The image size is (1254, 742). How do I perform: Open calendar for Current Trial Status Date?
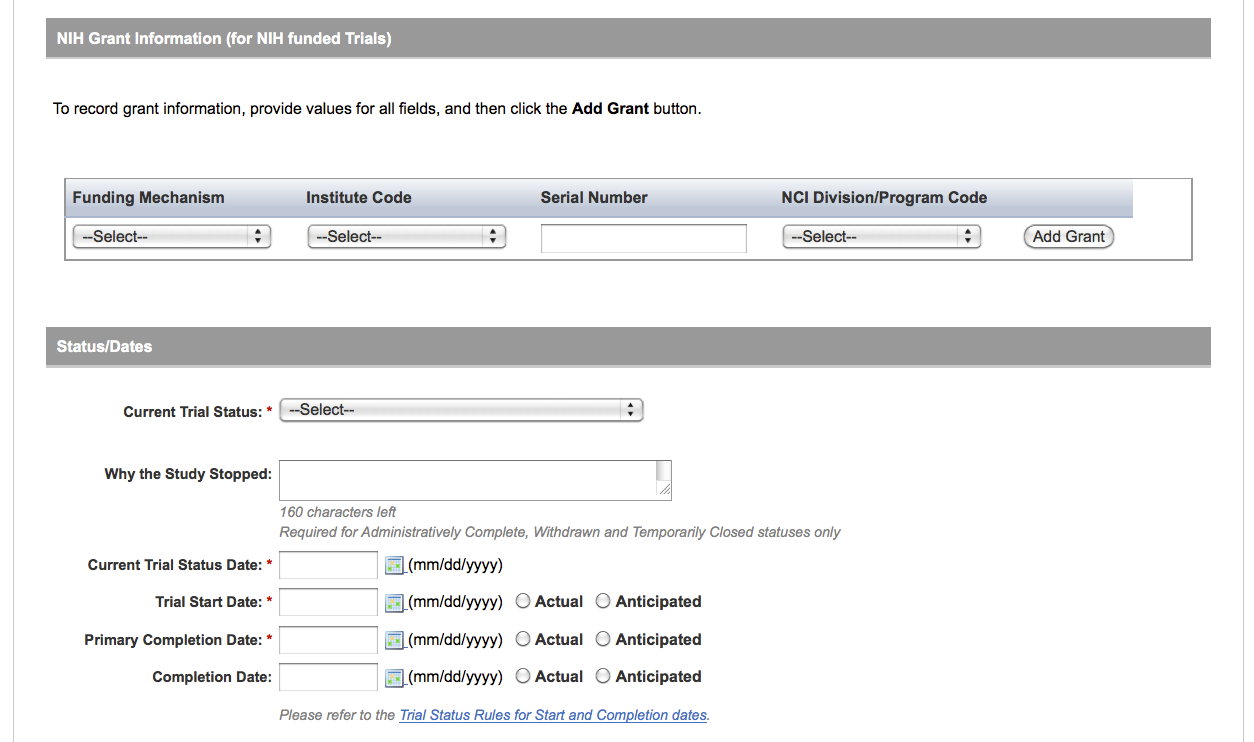(393, 566)
